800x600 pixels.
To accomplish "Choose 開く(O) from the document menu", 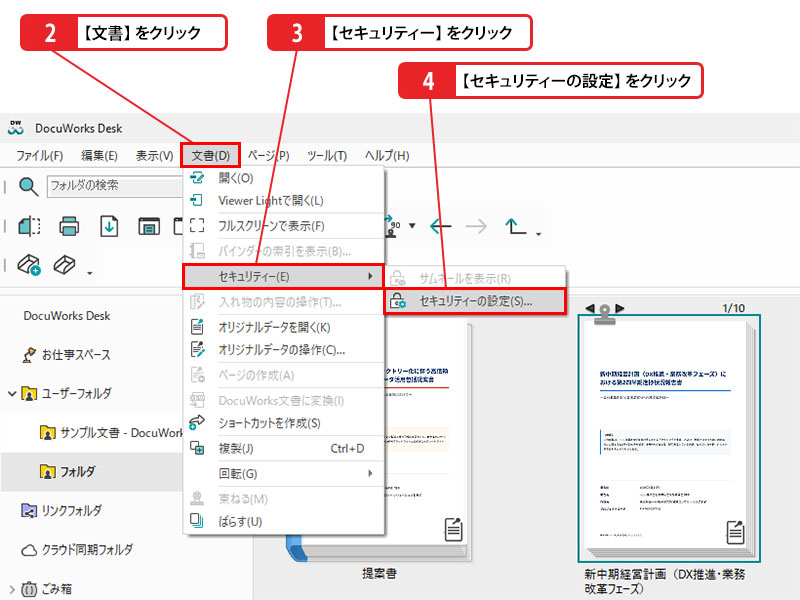I will pos(283,178).
